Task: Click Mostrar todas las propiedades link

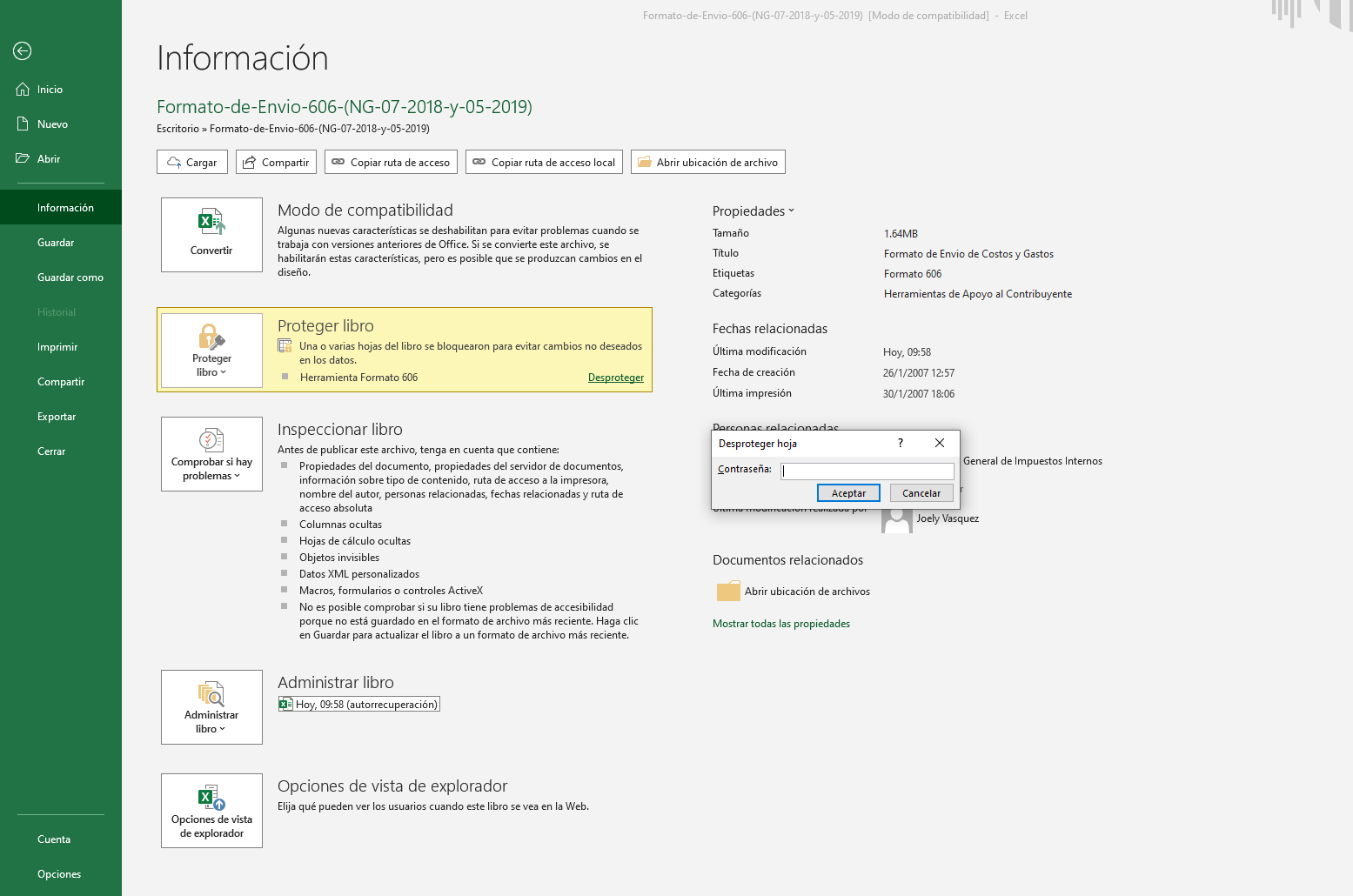Action: 781,624
